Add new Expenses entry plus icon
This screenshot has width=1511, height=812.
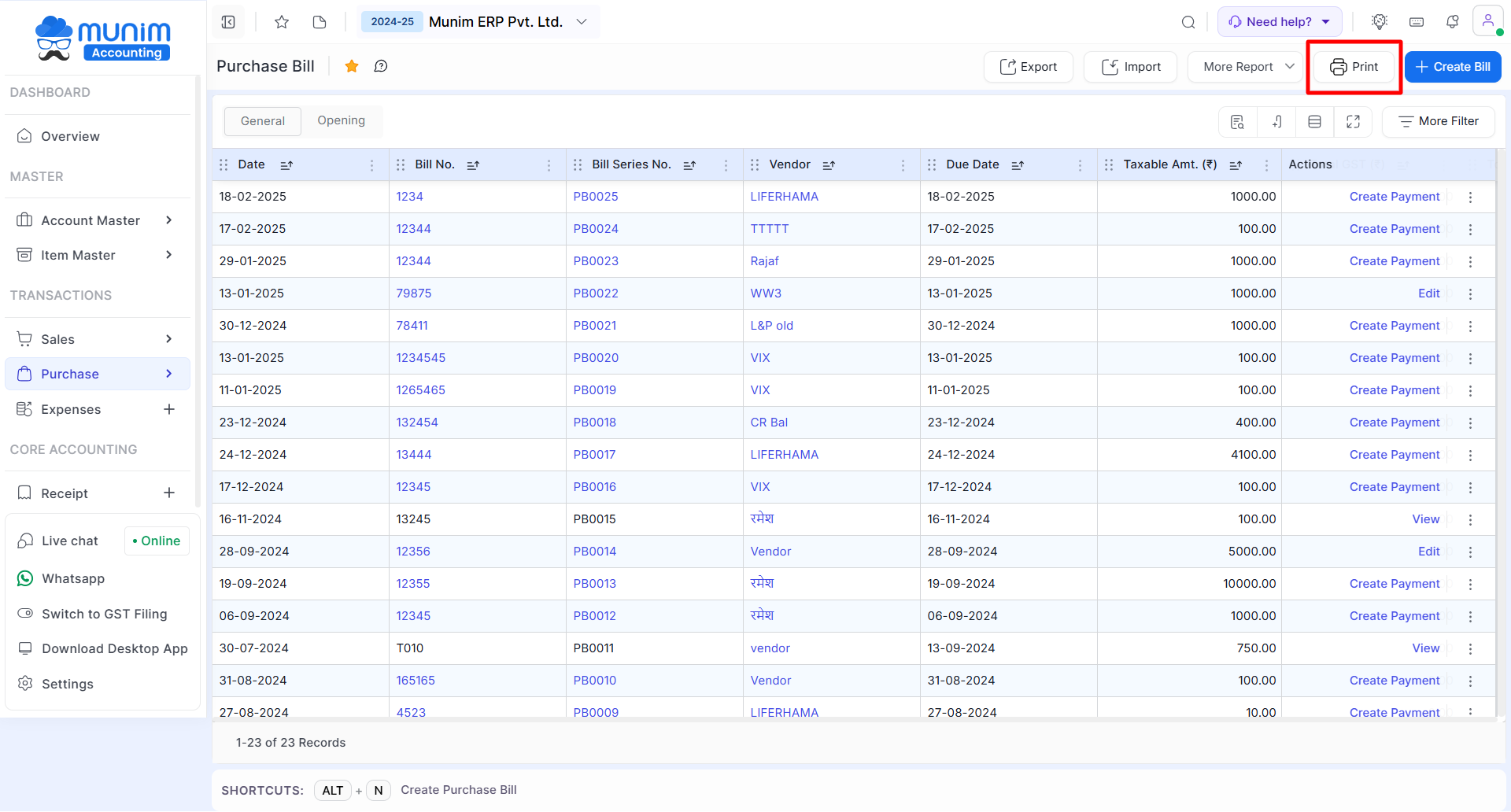[169, 409]
